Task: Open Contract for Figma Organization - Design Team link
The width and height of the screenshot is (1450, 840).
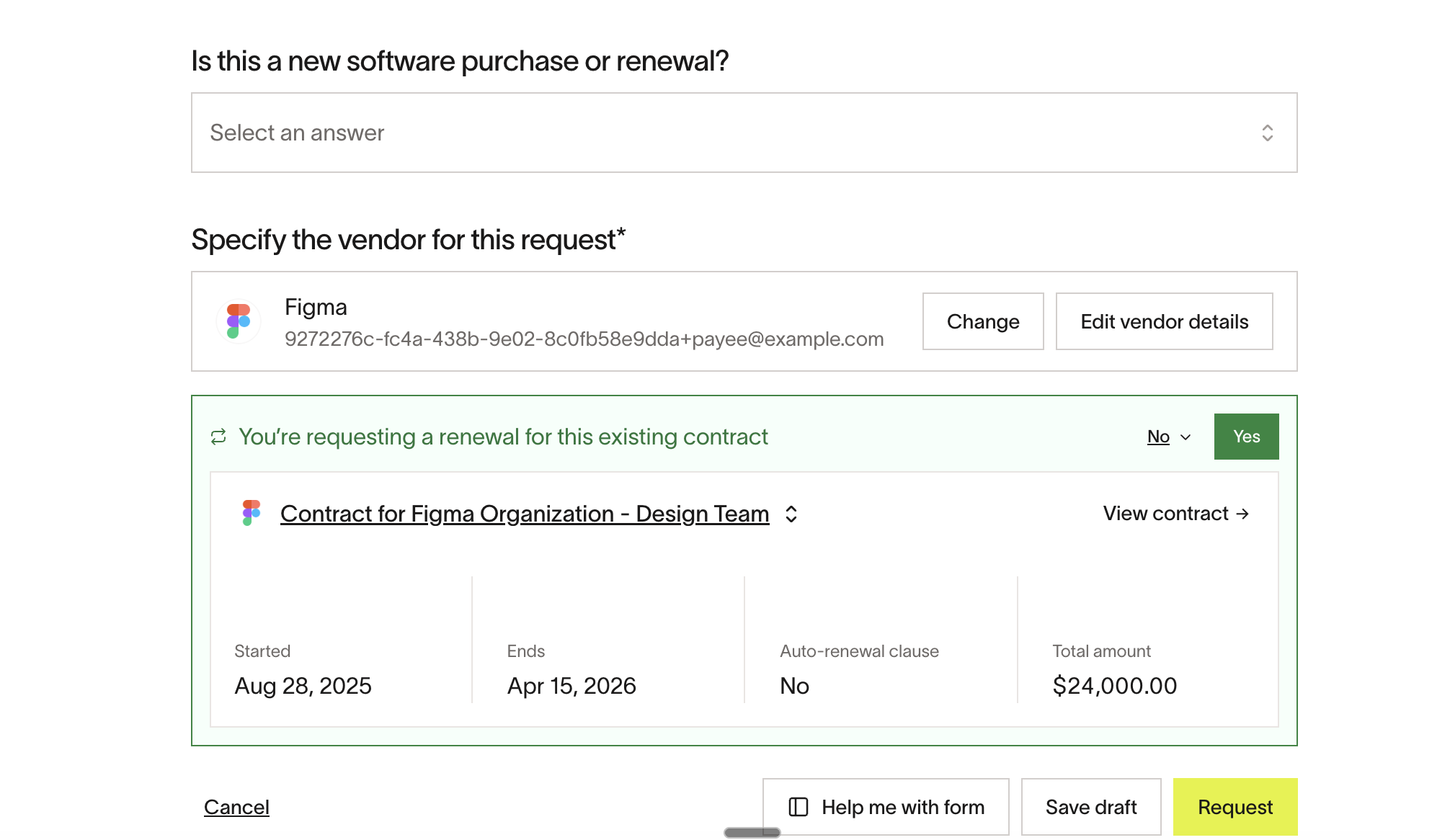Action: click(x=525, y=514)
